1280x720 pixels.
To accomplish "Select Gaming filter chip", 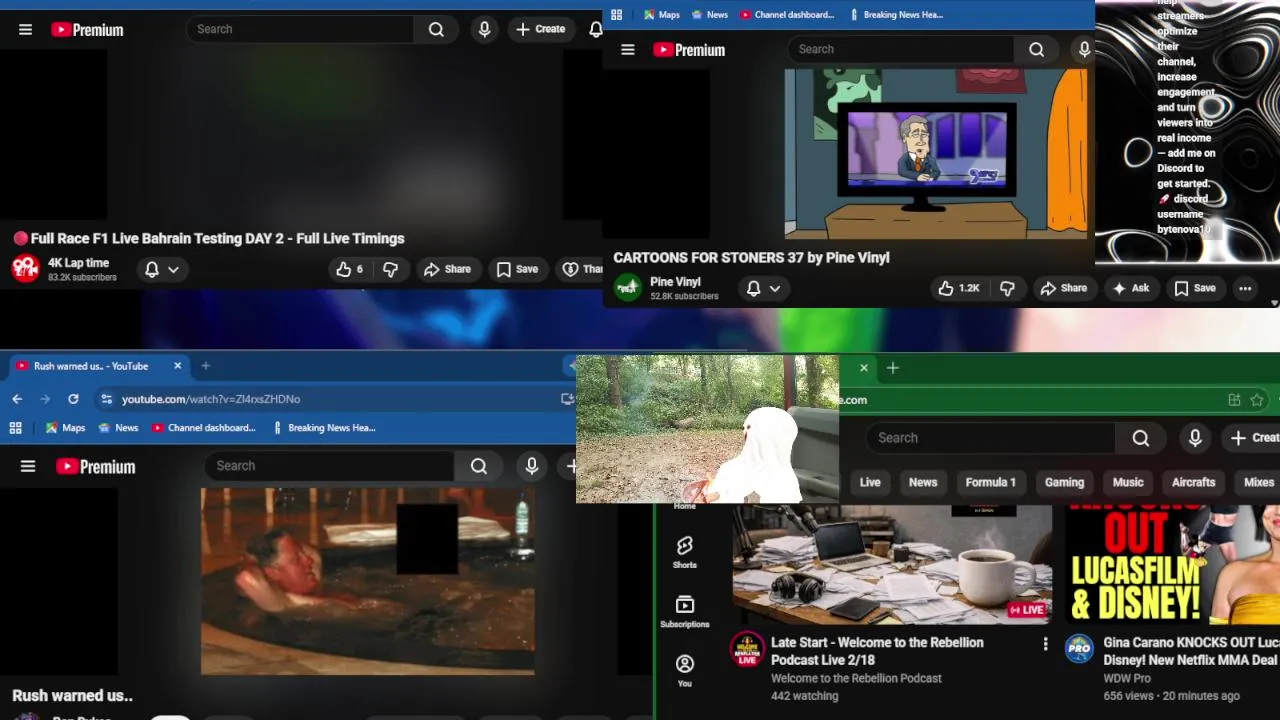I will [1064, 482].
